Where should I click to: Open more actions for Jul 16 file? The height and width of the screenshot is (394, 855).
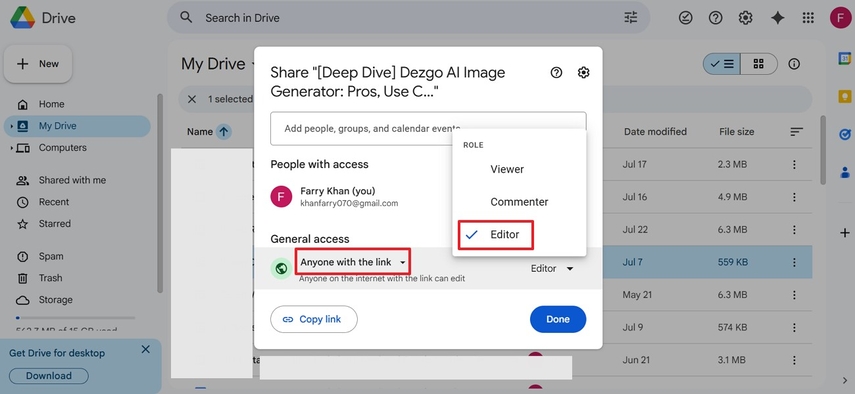click(x=794, y=197)
